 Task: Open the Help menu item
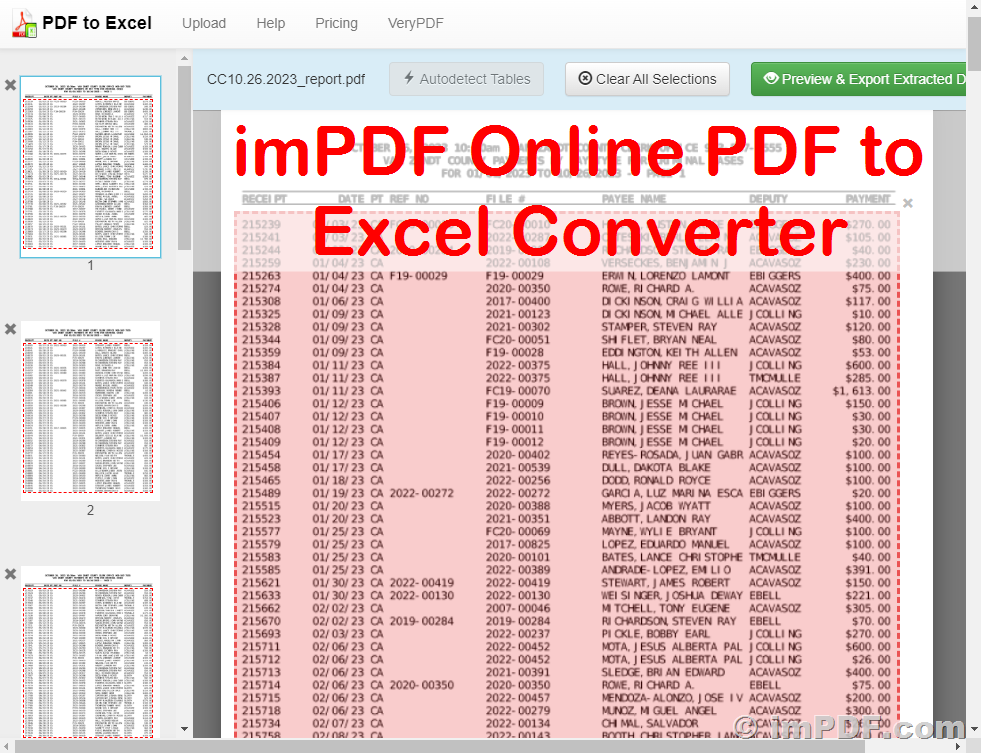coord(270,23)
